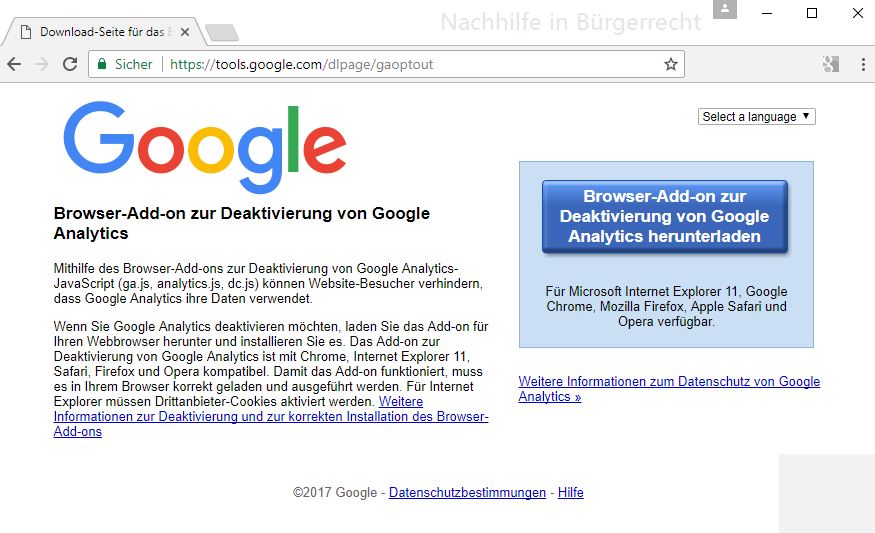
Task: Open the Datenschutzbestimmungen footer link
Action: point(467,492)
